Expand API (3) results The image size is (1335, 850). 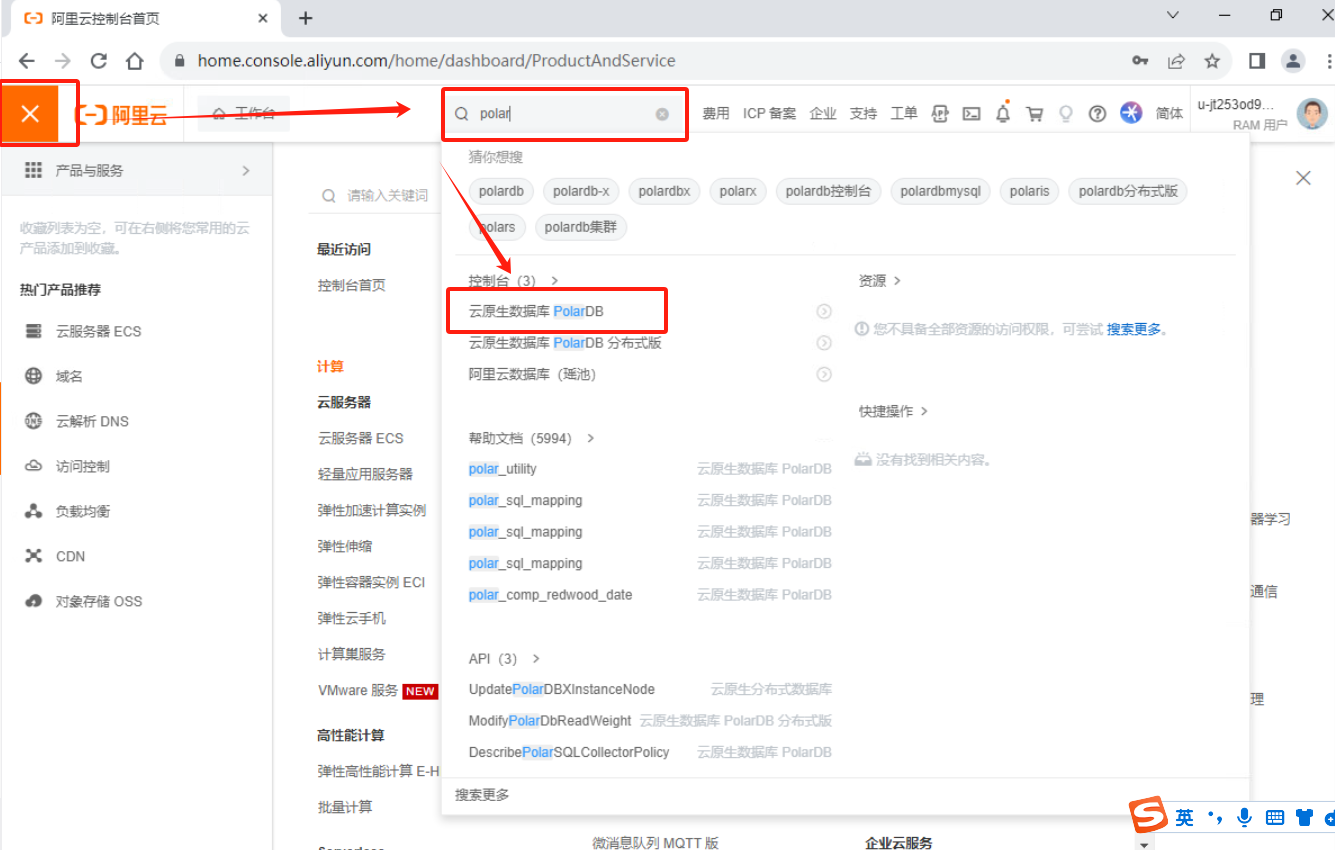click(x=505, y=659)
